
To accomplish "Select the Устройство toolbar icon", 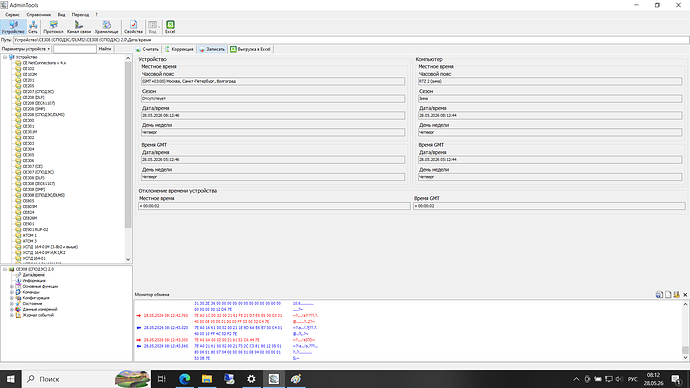I will pyautogui.click(x=13, y=27).
